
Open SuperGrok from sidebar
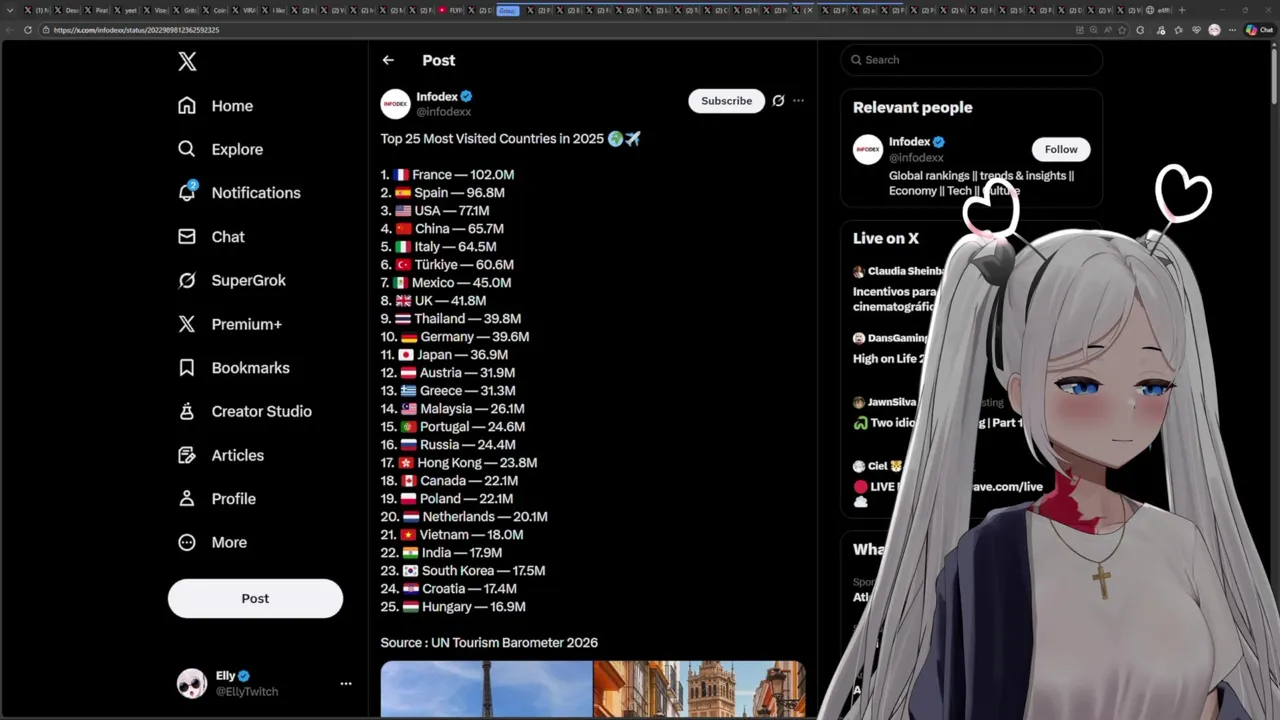(231, 281)
